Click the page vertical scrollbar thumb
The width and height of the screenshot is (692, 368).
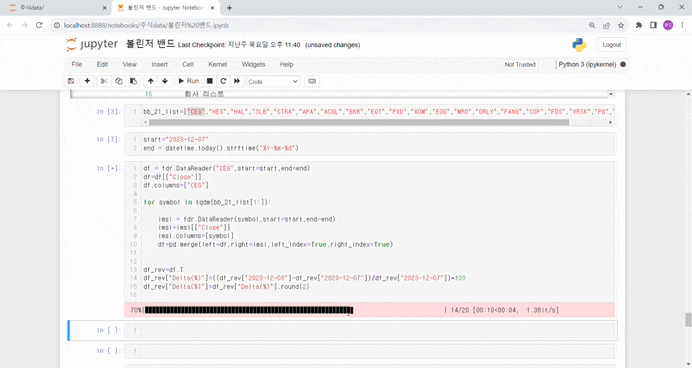pyautogui.click(x=688, y=320)
